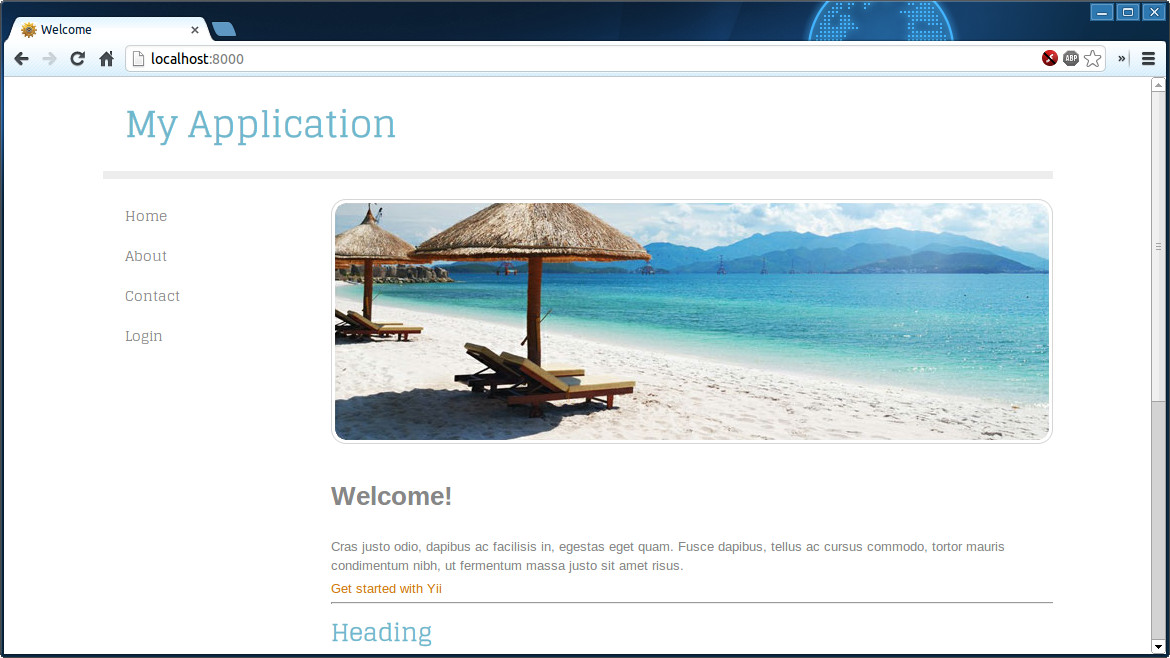
Task: Open the Chrome hamburger menu
Action: coord(1148,59)
